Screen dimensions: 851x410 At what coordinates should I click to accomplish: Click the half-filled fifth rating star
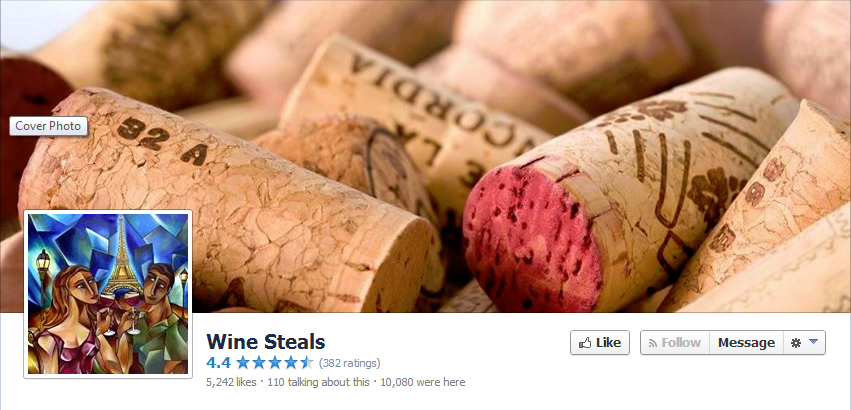point(307,362)
